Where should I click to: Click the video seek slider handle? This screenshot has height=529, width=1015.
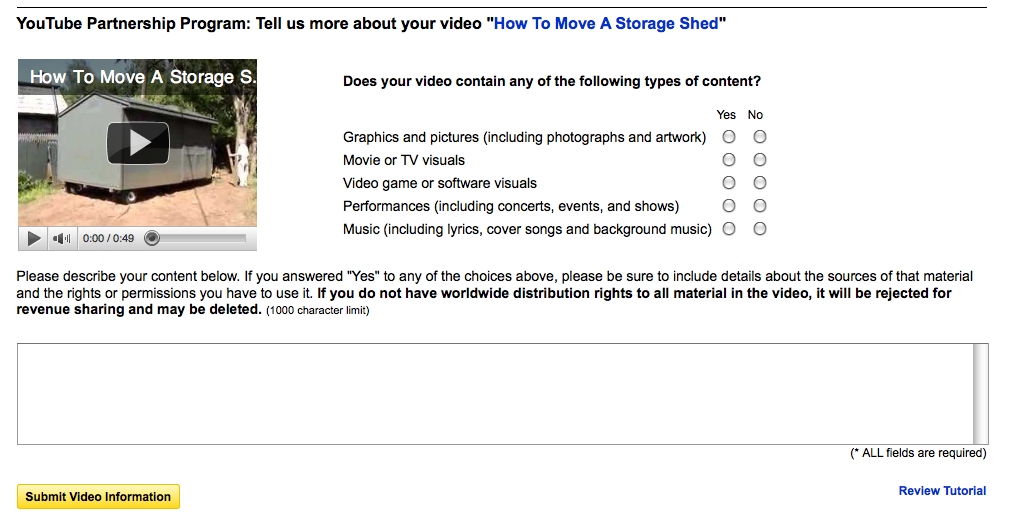tap(152, 238)
